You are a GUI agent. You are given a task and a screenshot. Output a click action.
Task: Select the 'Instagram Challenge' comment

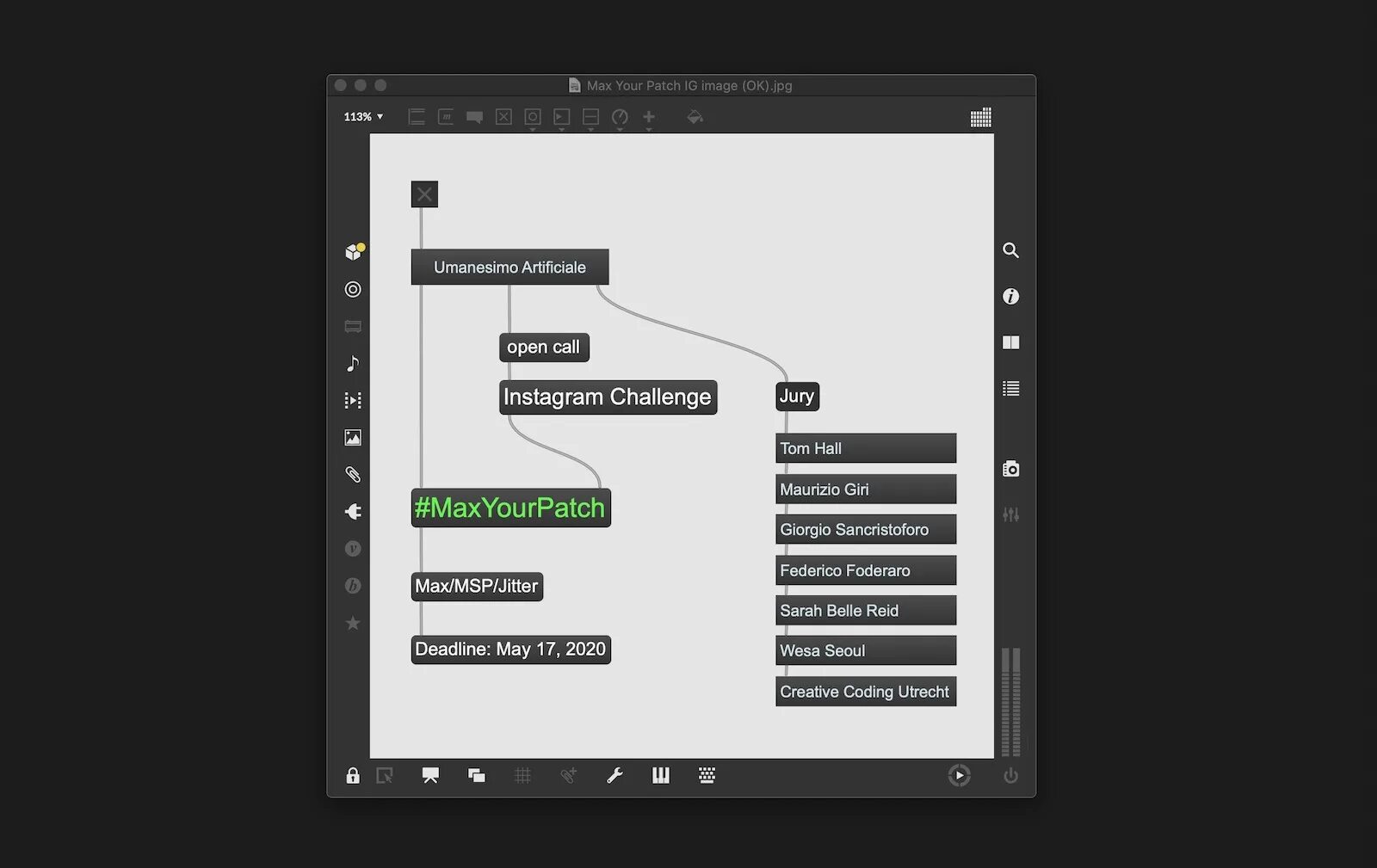click(608, 397)
